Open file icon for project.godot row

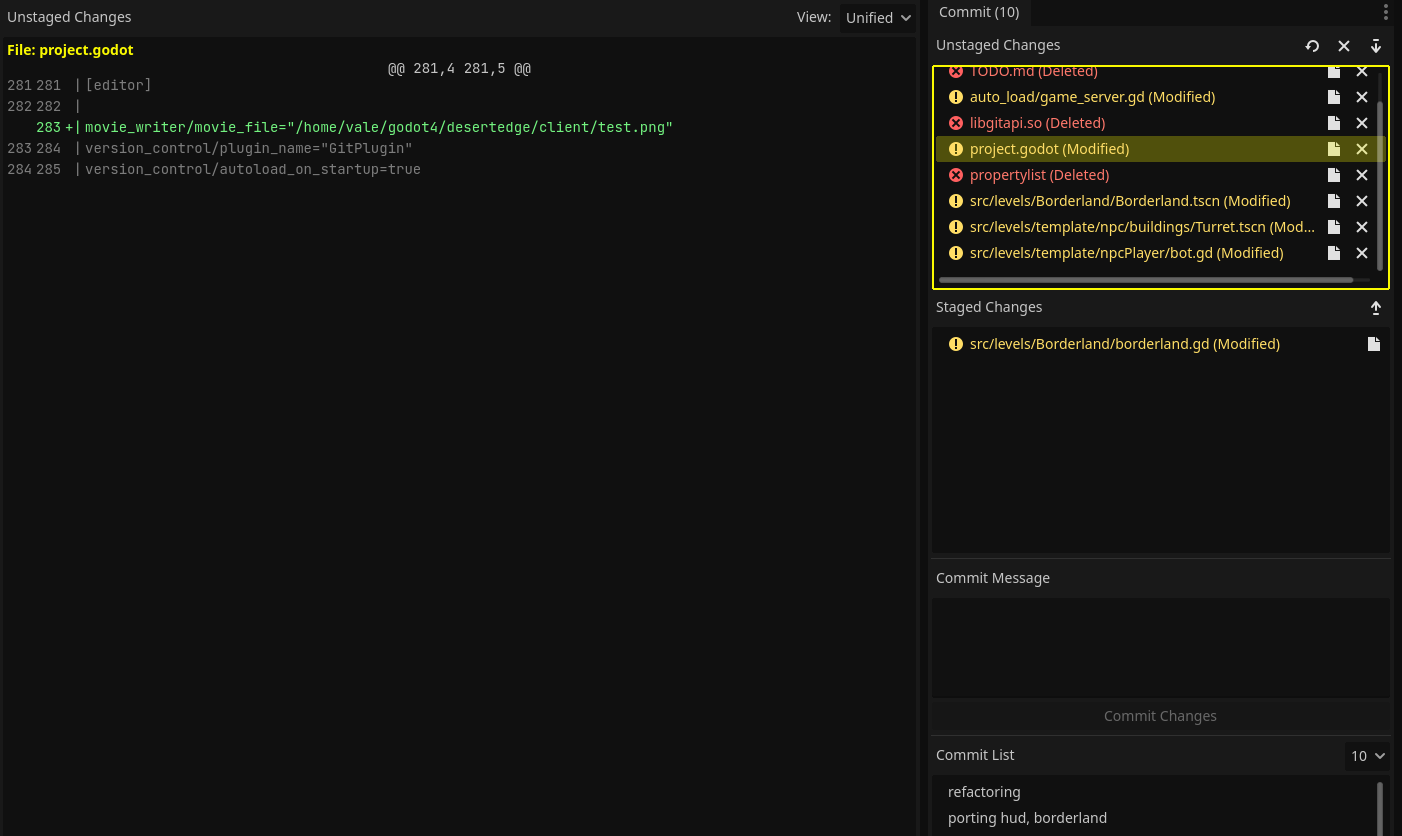click(1334, 149)
